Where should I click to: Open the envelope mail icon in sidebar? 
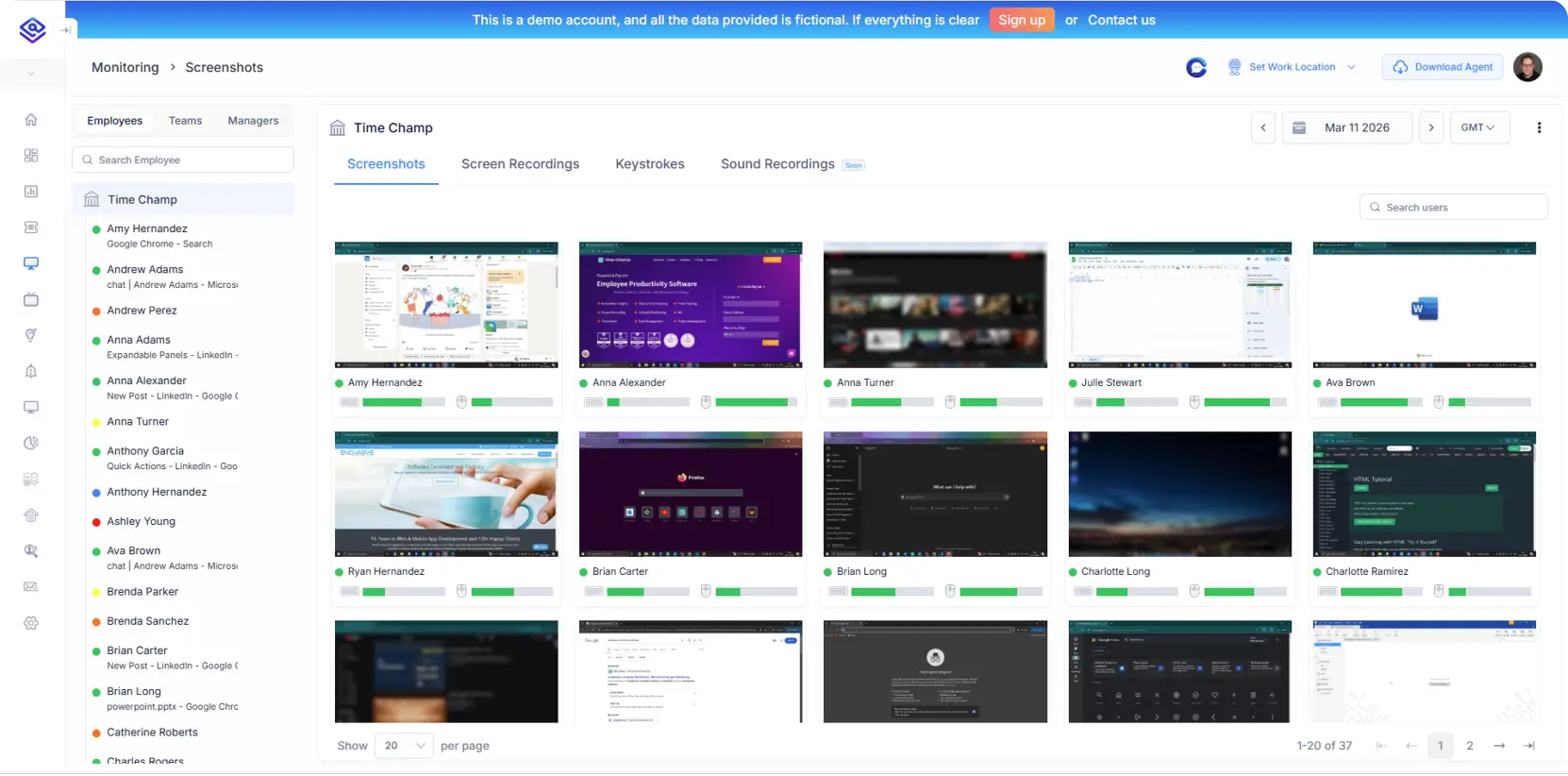[31, 586]
